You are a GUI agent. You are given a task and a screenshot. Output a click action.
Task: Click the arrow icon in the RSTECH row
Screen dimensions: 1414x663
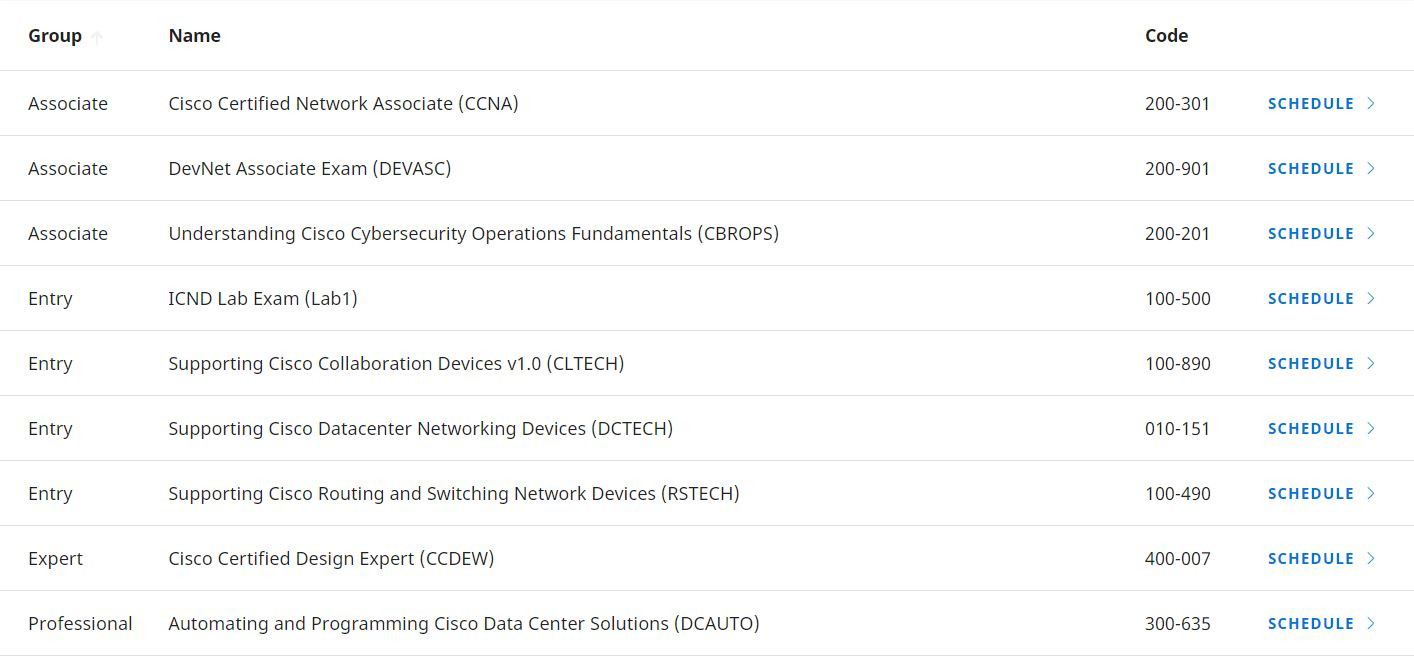tap(1371, 493)
